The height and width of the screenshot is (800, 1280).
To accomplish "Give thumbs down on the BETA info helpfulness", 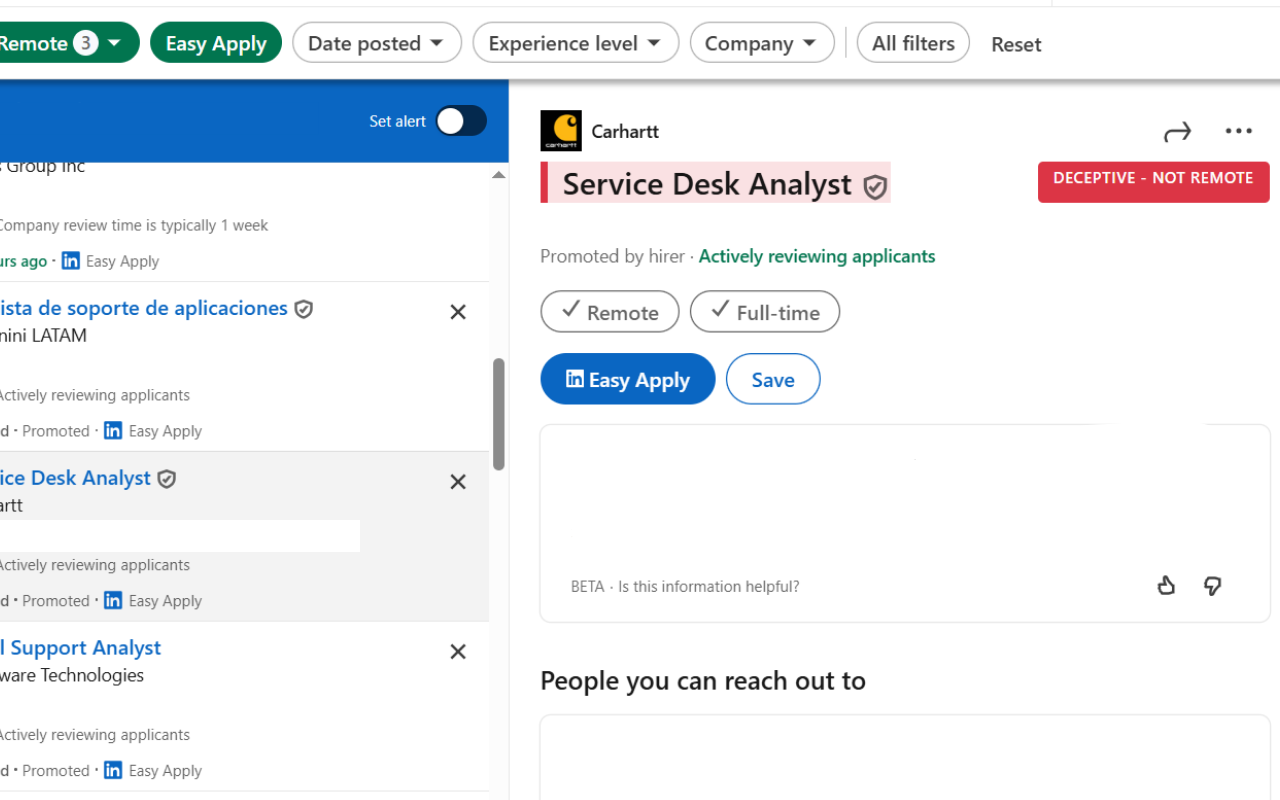I will (x=1212, y=586).
